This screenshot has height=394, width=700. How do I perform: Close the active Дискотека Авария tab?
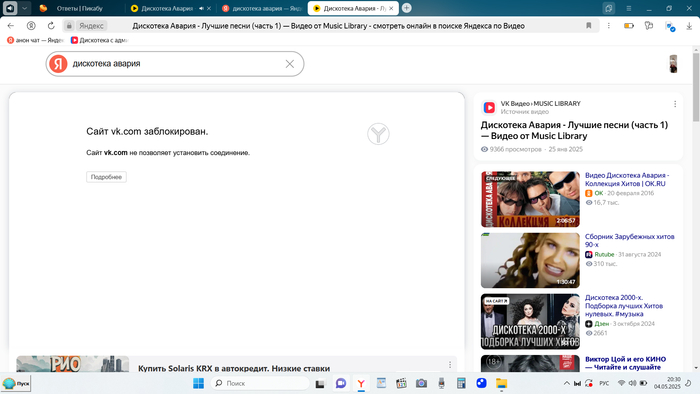point(391,8)
